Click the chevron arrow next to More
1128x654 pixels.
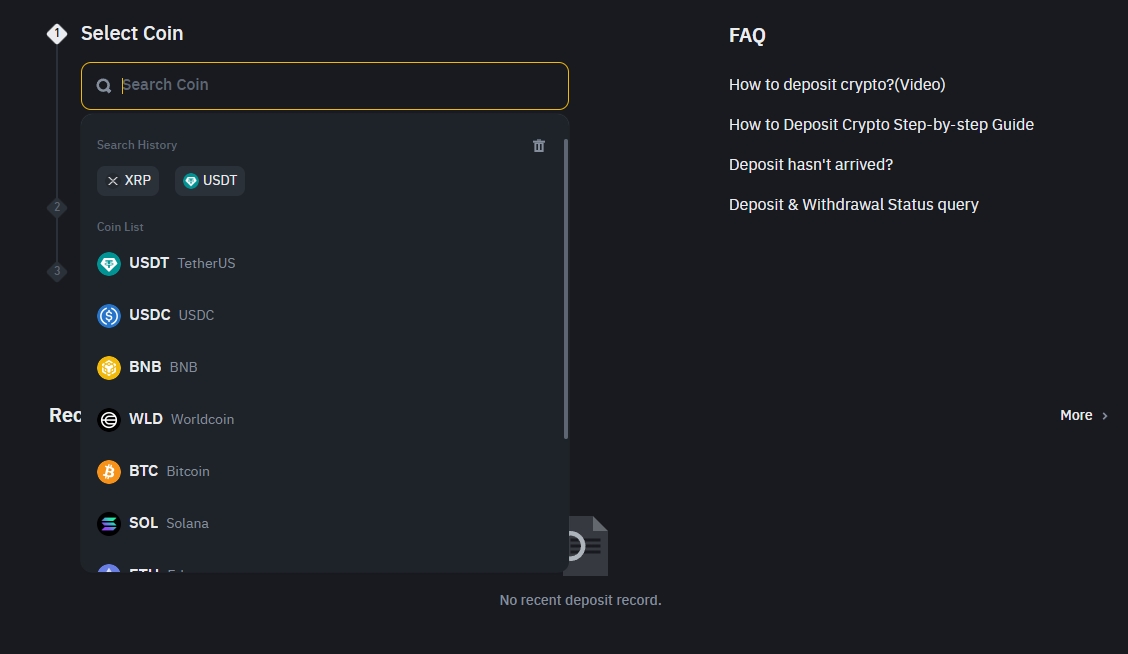click(x=1105, y=416)
